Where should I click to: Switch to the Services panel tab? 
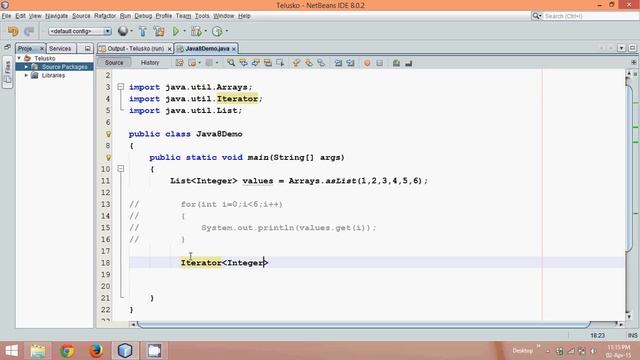60,49
